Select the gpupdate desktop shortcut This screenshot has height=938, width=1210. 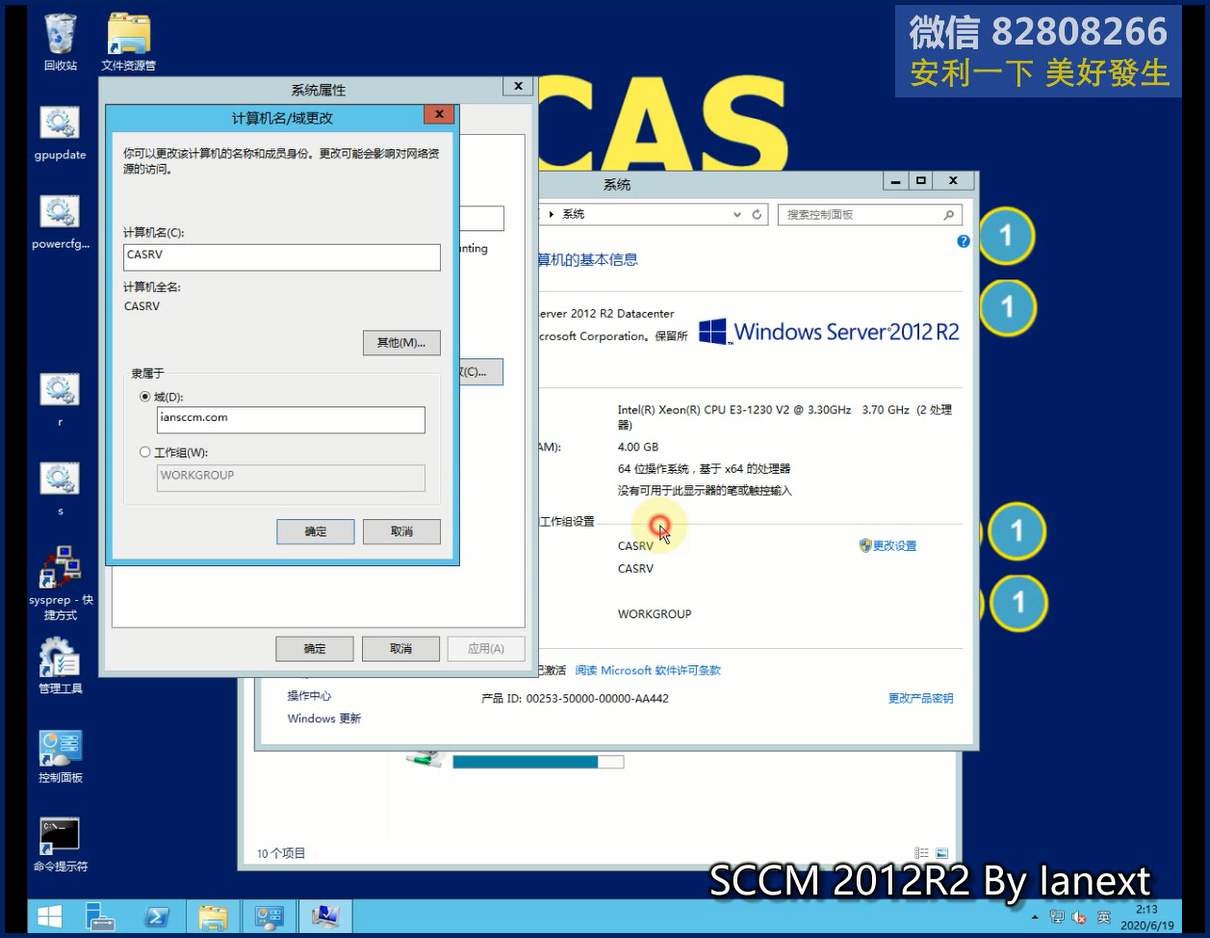click(60, 133)
